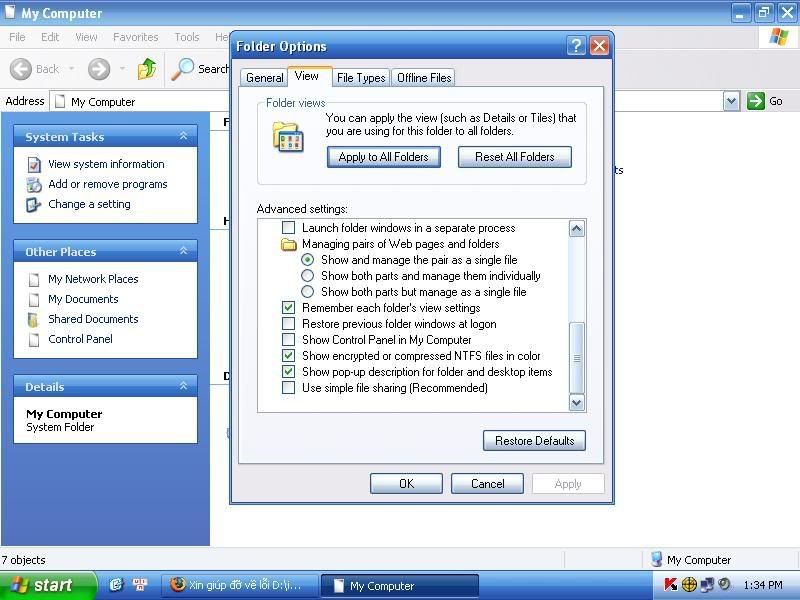Click the Managing pairs folder icon in list

tap(289, 244)
